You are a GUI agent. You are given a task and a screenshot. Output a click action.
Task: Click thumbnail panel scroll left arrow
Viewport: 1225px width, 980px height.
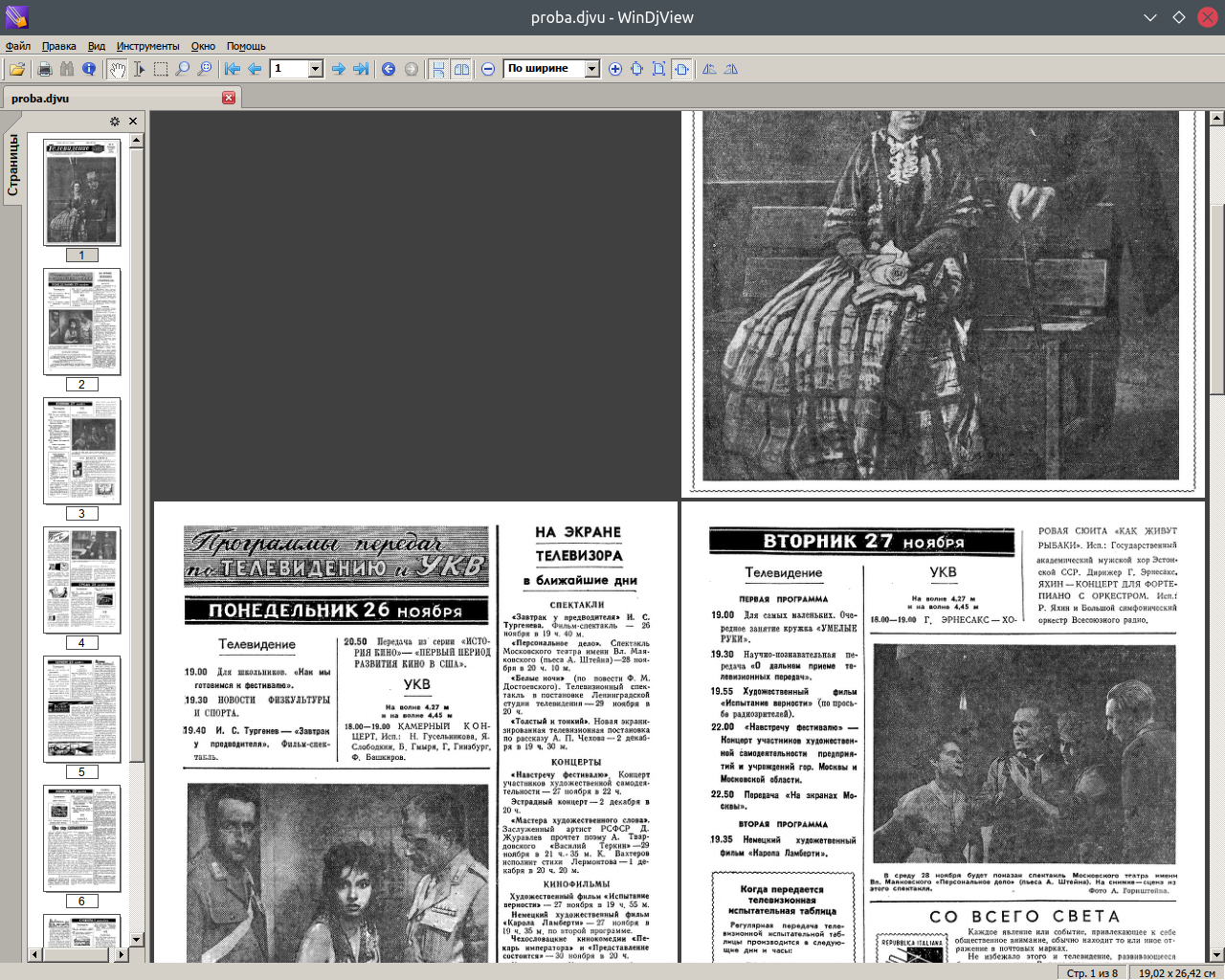tap(34, 954)
